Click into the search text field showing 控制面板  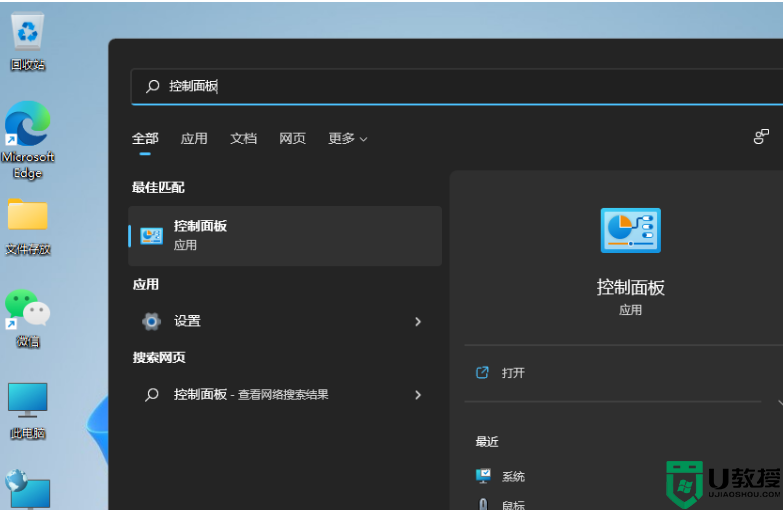click(450, 87)
